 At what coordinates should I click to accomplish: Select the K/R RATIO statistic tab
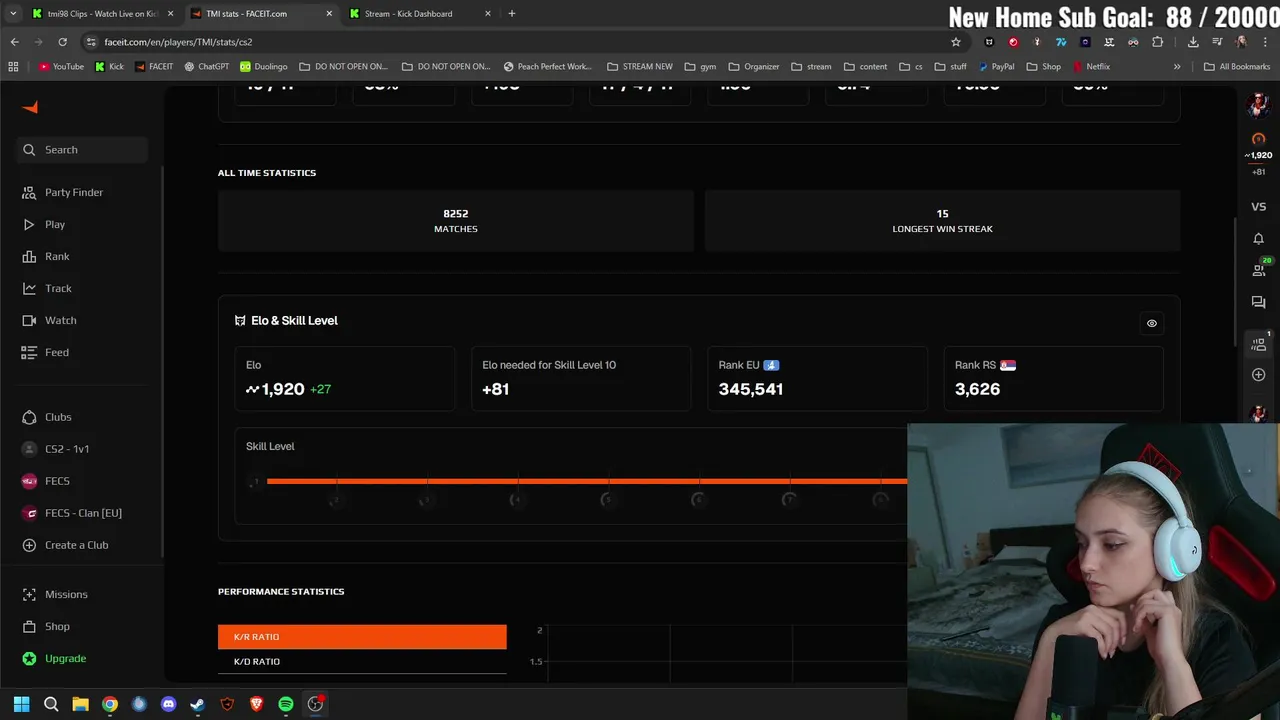pos(362,637)
